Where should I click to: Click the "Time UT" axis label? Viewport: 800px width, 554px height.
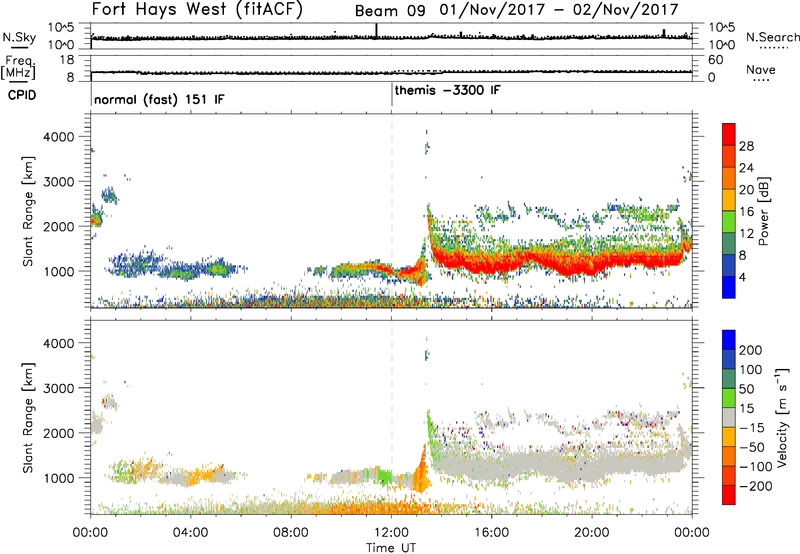click(x=391, y=547)
